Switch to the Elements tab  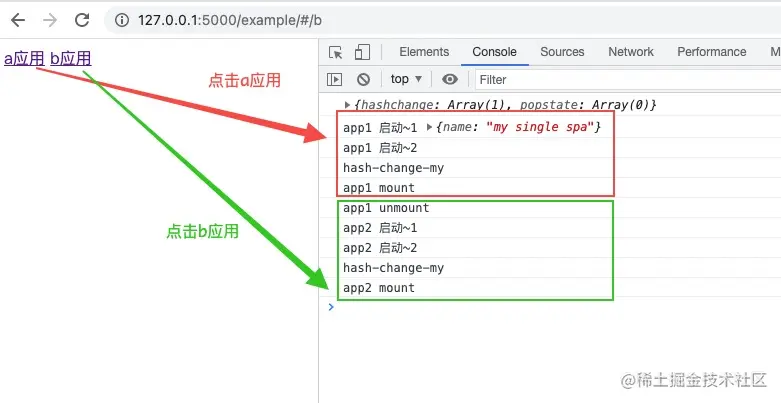pyautogui.click(x=424, y=52)
